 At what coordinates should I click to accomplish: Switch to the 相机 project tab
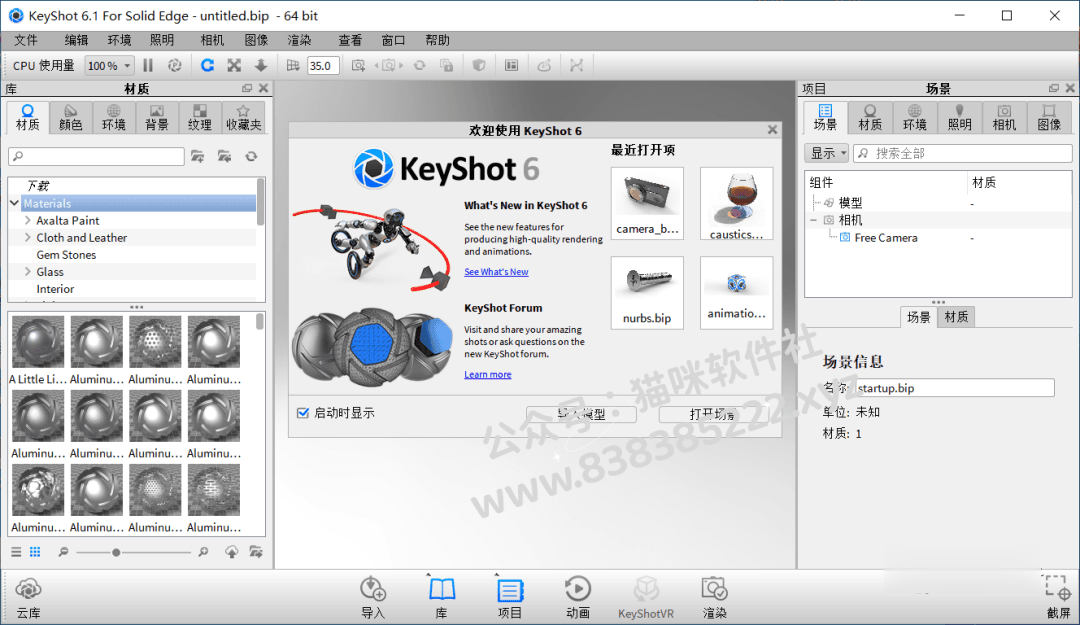(1004, 117)
